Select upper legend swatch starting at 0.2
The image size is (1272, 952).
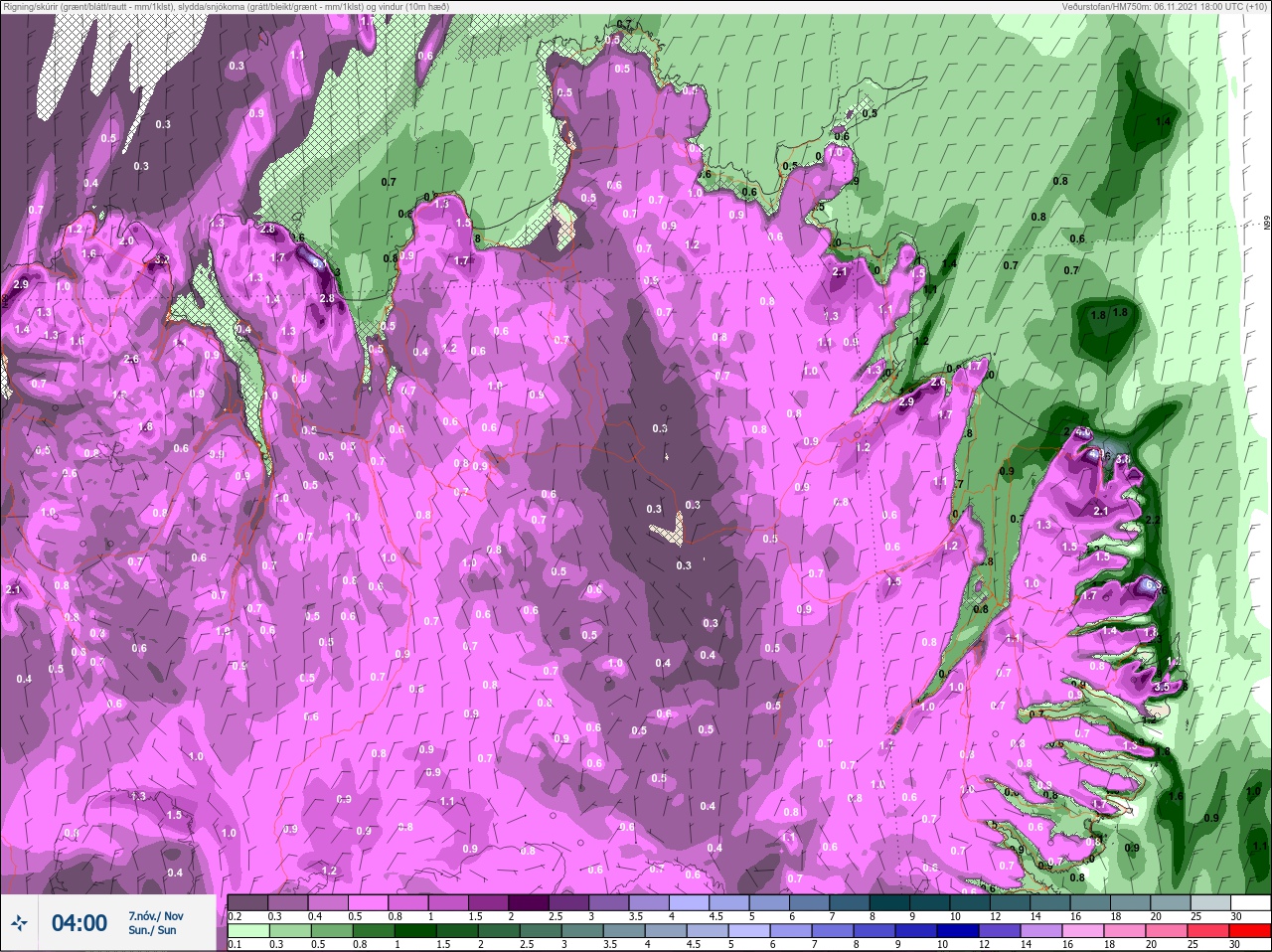tap(247, 902)
